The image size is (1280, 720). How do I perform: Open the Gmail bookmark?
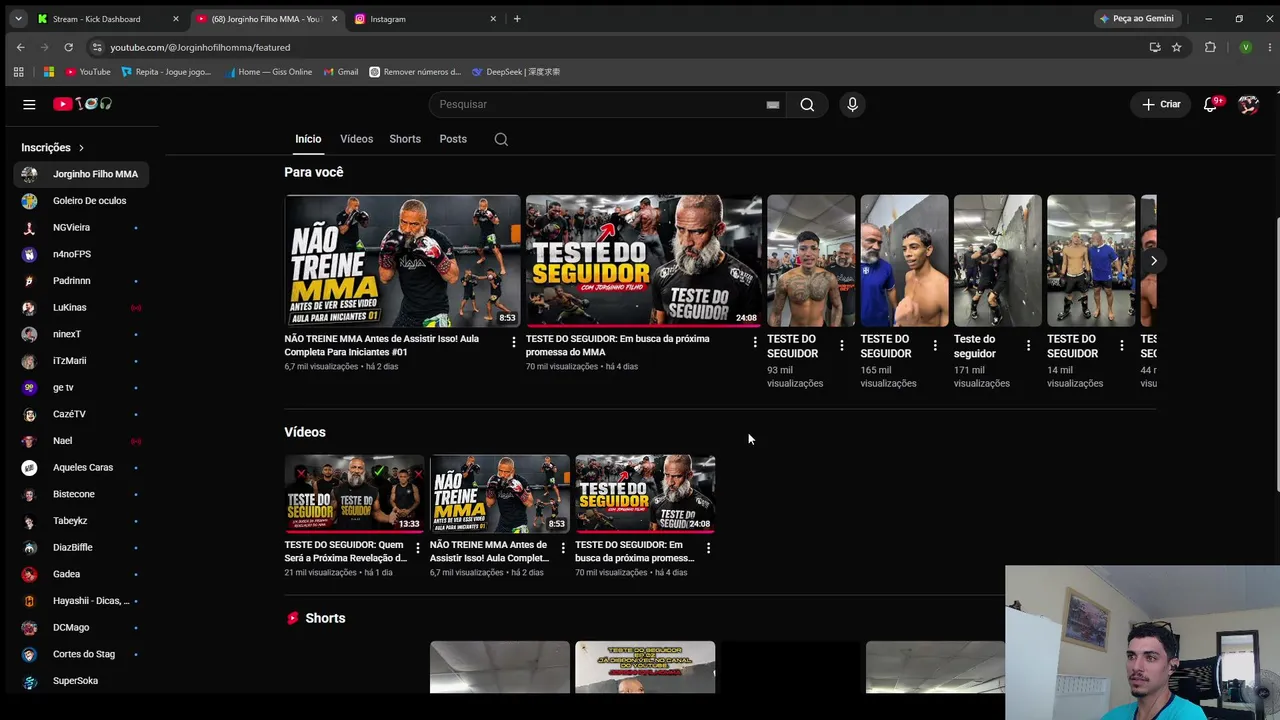pyautogui.click(x=341, y=72)
